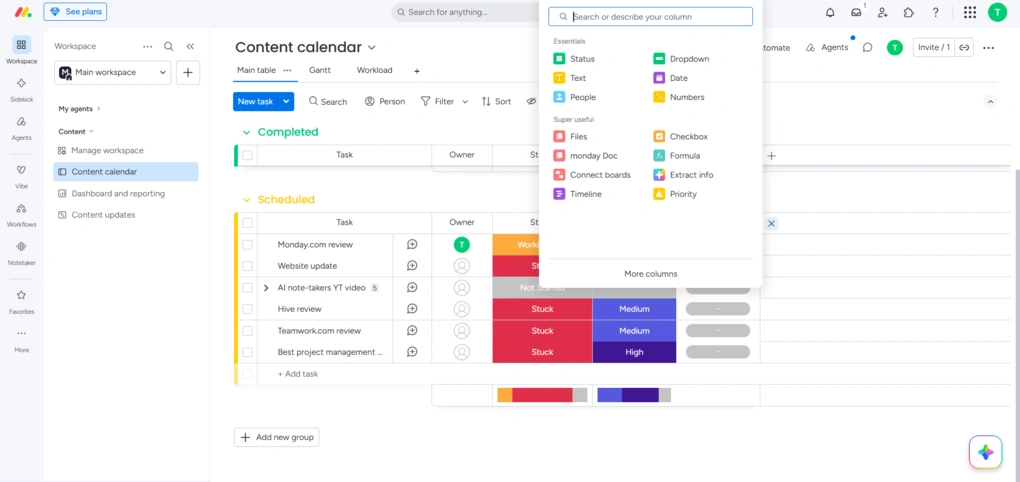Open Notetaker in the left rail

click(21, 252)
